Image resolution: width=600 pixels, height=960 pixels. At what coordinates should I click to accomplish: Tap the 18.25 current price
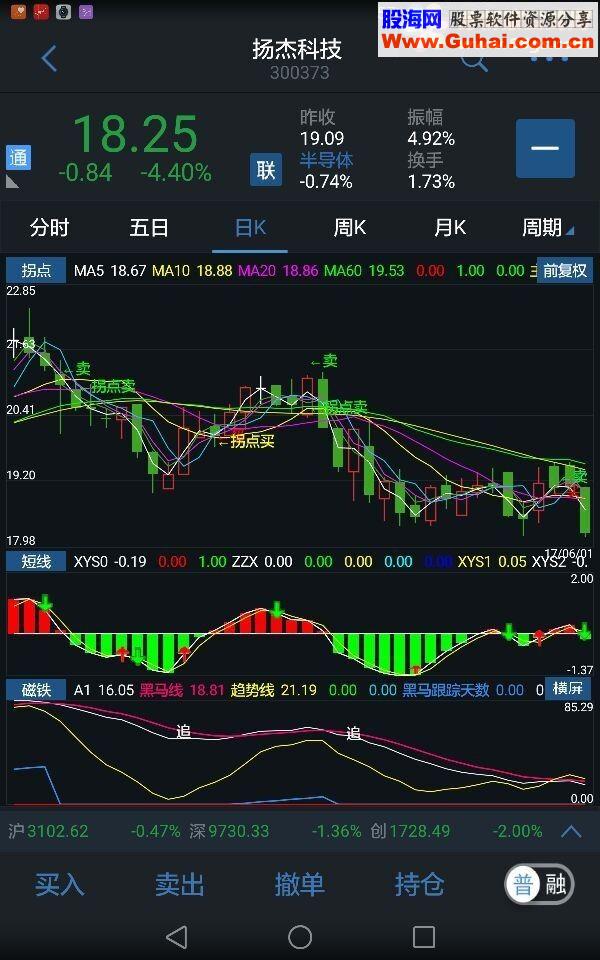coord(135,134)
